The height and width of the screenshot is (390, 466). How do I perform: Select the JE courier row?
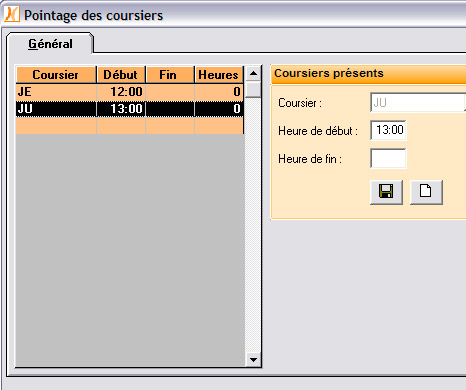(x=130, y=92)
